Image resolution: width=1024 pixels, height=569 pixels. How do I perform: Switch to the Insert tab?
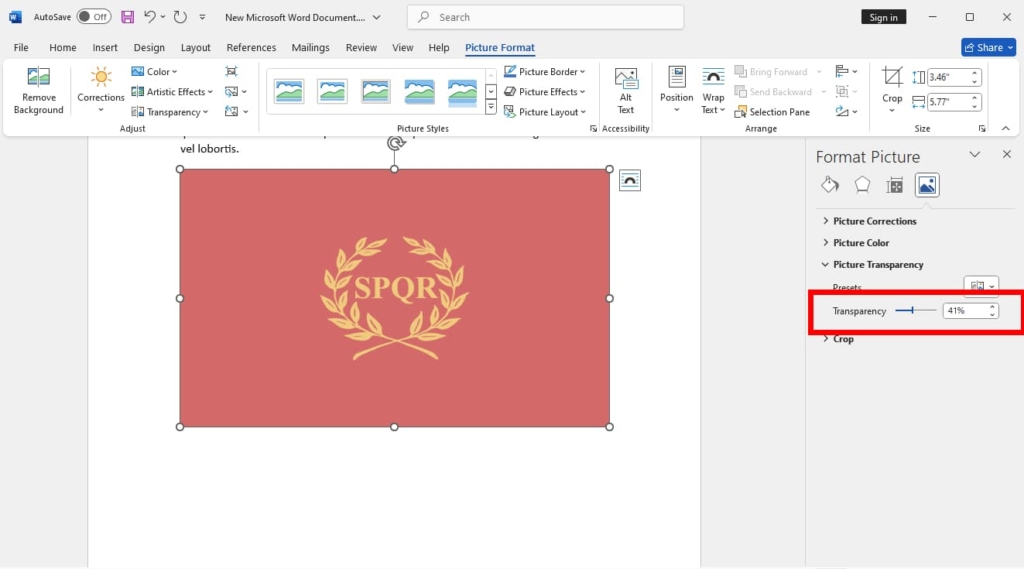coord(105,48)
